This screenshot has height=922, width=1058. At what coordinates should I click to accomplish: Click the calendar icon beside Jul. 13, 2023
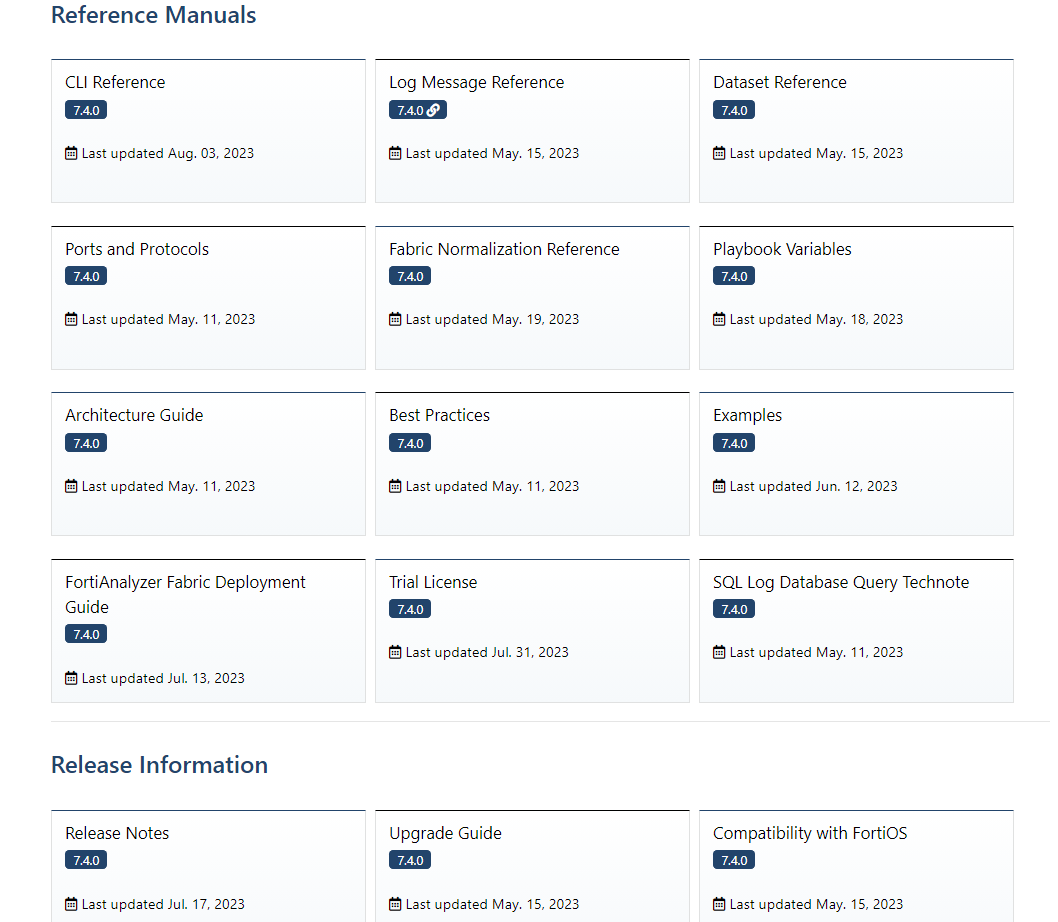71,678
